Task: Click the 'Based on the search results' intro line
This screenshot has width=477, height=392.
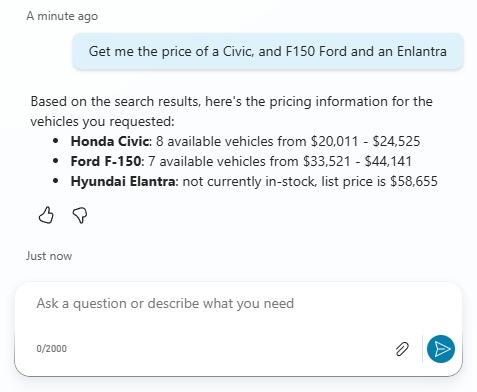Action: (231, 111)
